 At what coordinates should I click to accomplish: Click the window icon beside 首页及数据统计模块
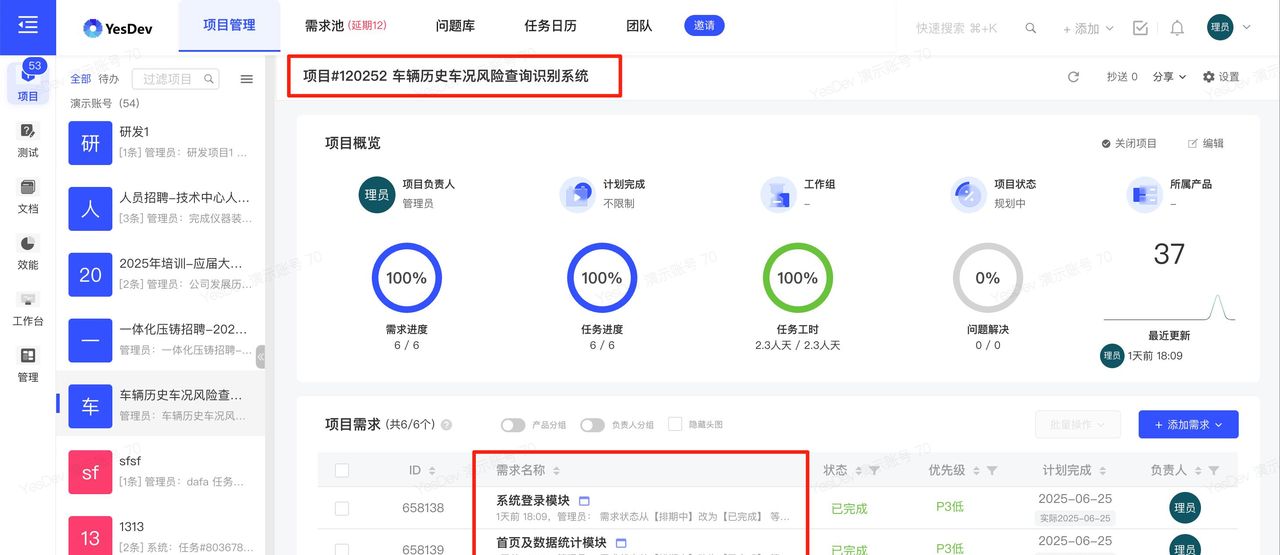pyautogui.click(x=621, y=543)
